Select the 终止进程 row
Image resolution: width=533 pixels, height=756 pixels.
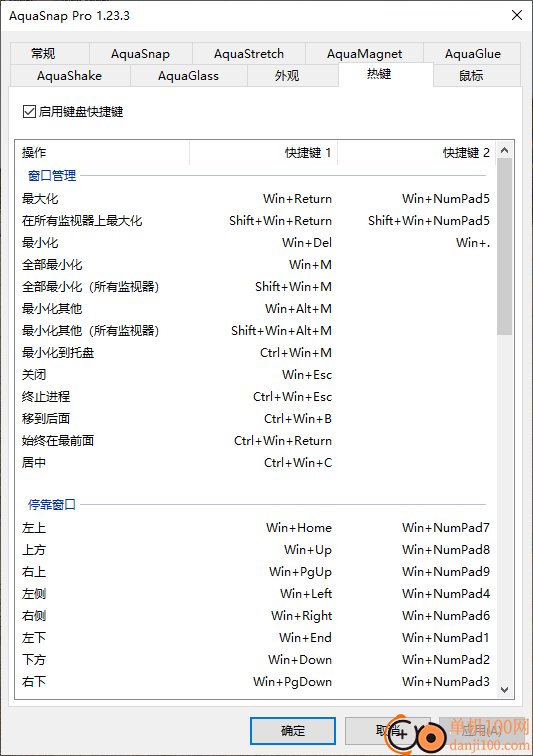pyautogui.click(x=256, y=397)
